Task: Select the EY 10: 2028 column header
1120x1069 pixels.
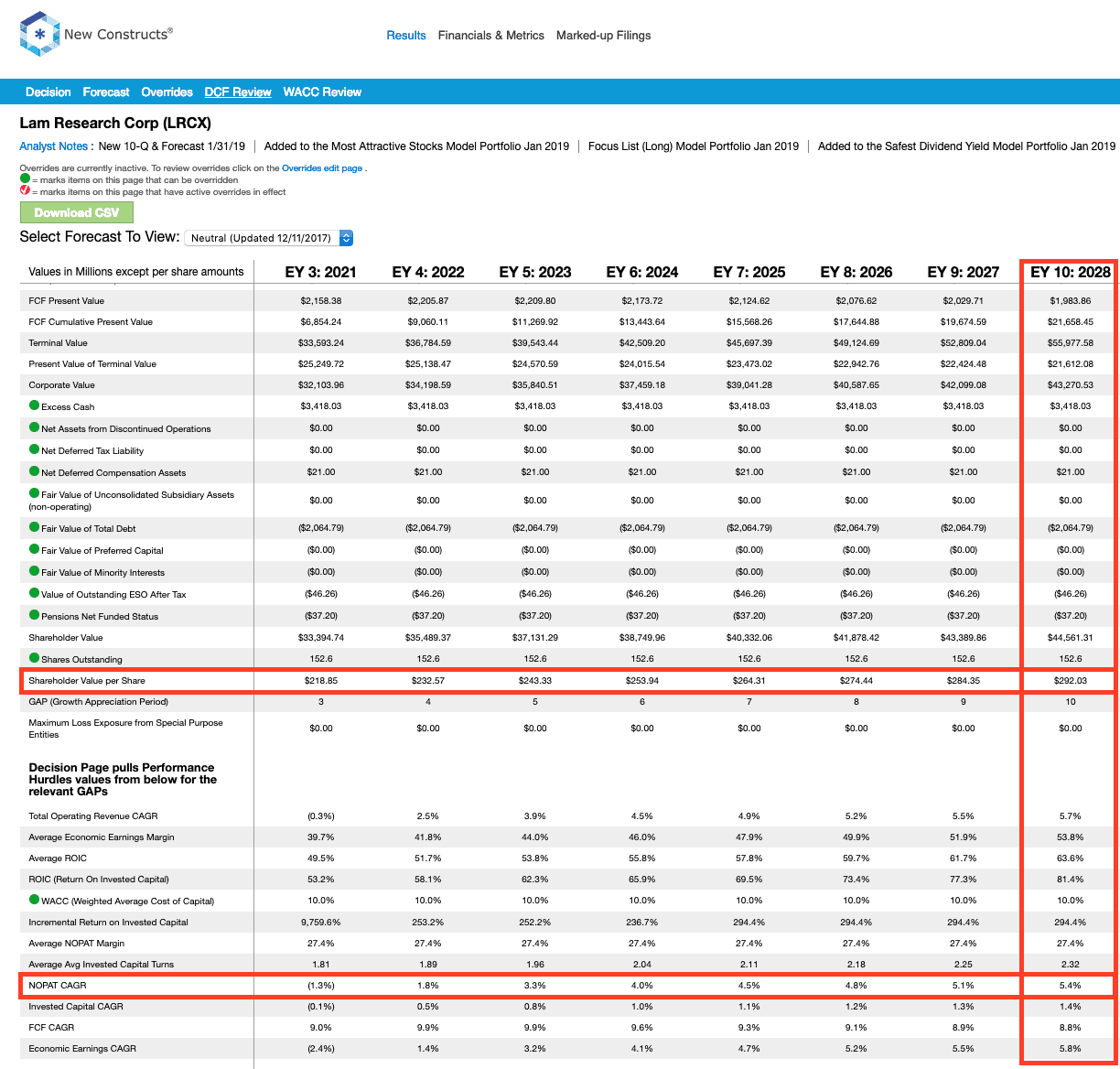Action: (x=1069, y=272)
